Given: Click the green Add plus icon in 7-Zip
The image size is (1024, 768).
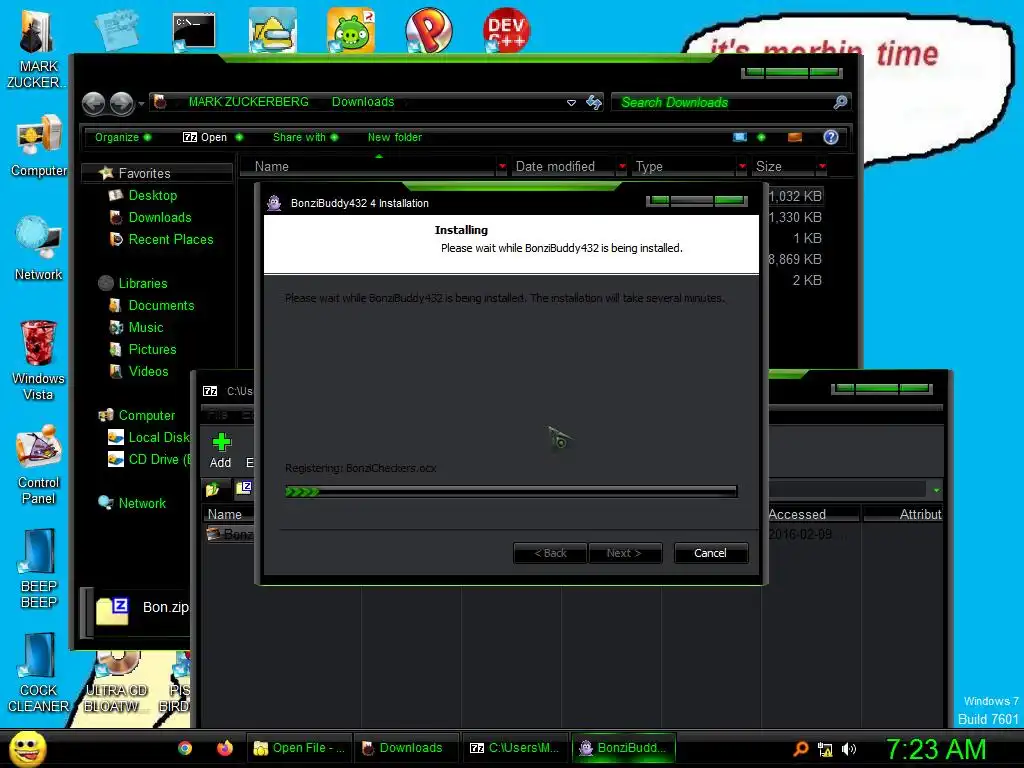Looking at the screenshot, I should pyautogui.click(x=221, y=451).
